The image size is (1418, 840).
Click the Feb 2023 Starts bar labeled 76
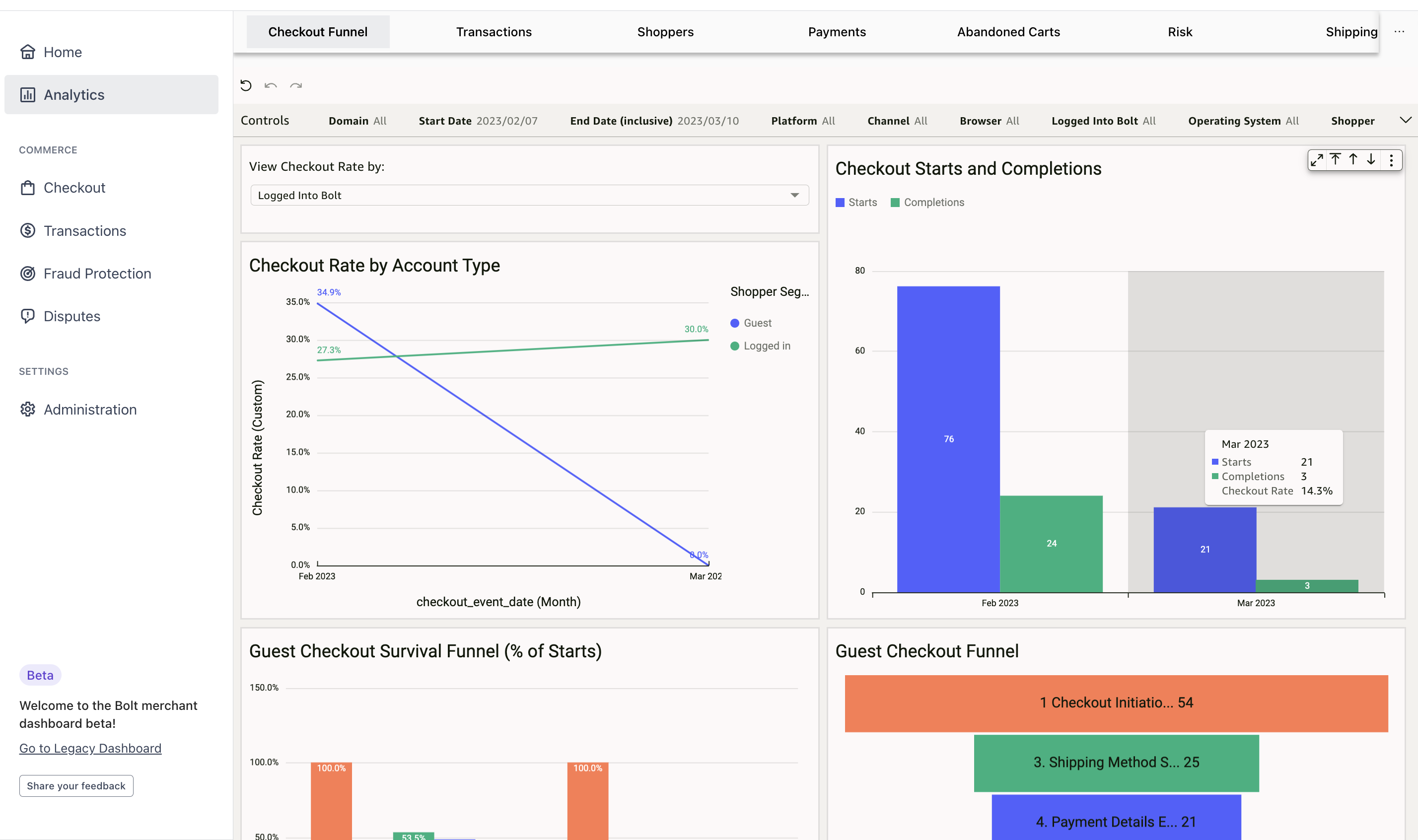click(949, 439)
